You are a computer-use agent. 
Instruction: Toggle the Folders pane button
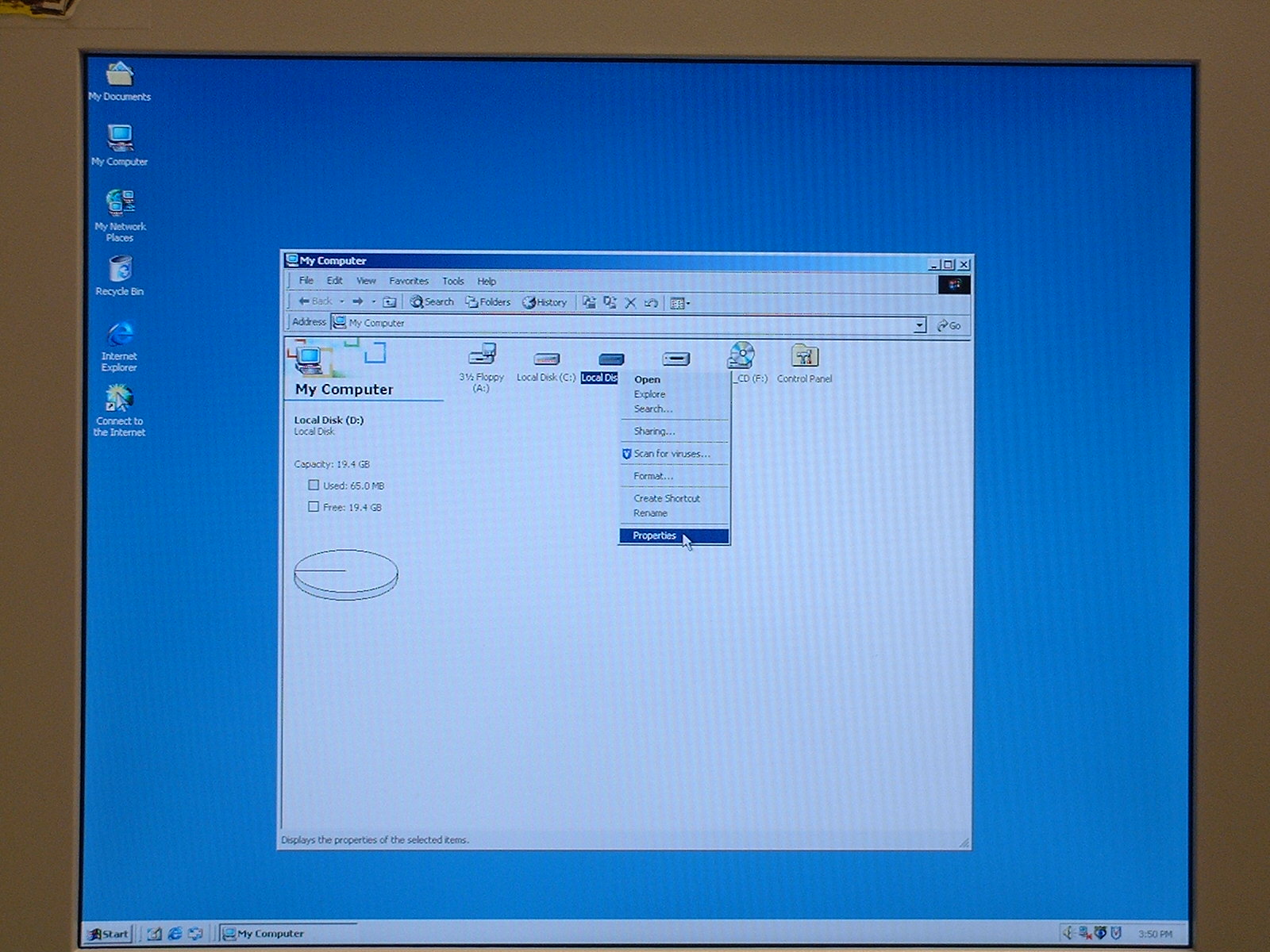point(488,301)
